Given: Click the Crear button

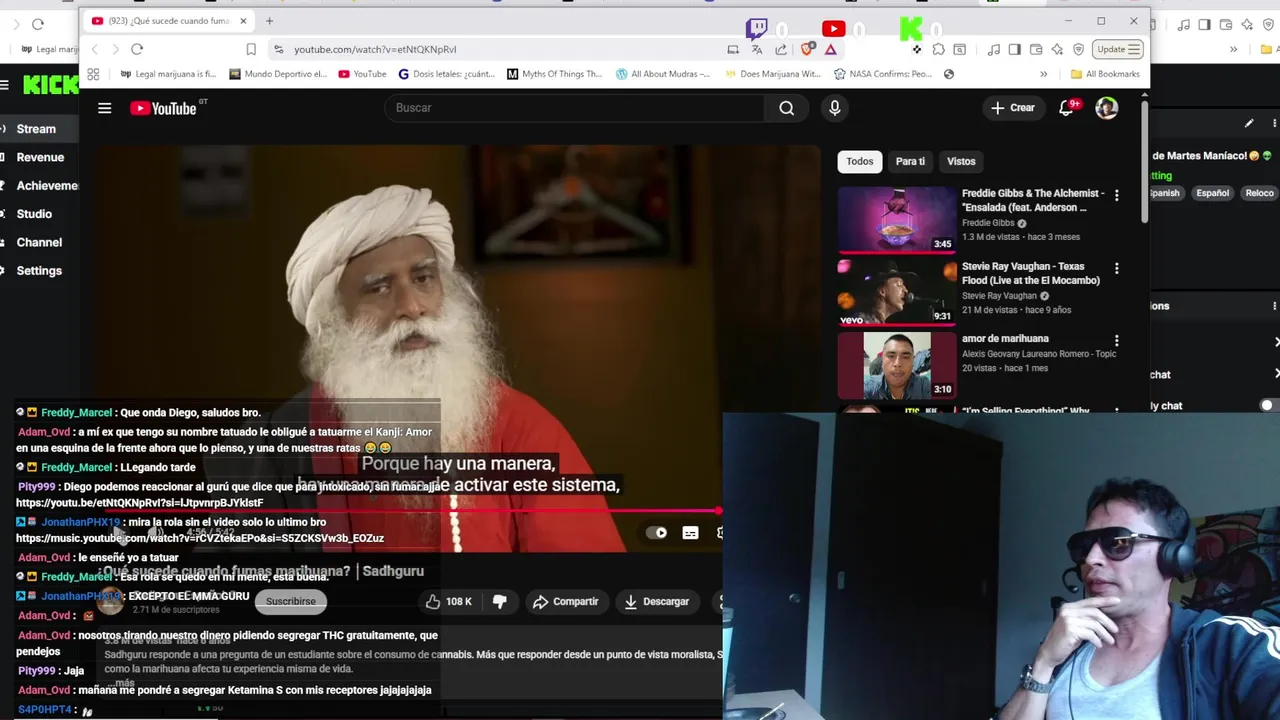Looking at the screenshot, I should click(x=1013, y=108).
